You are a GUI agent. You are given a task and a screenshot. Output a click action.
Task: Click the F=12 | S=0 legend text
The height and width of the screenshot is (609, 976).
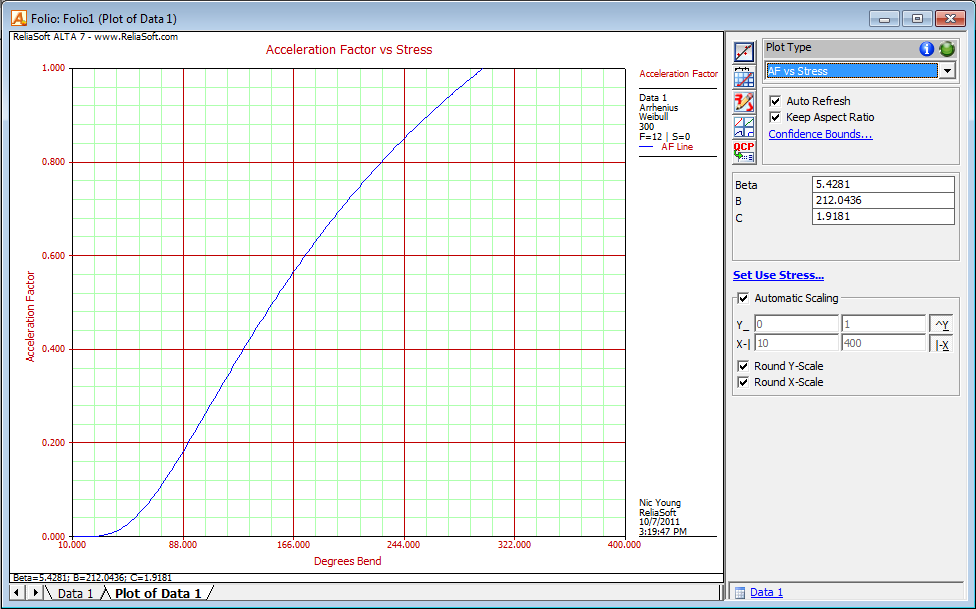[x=665, y=137]
